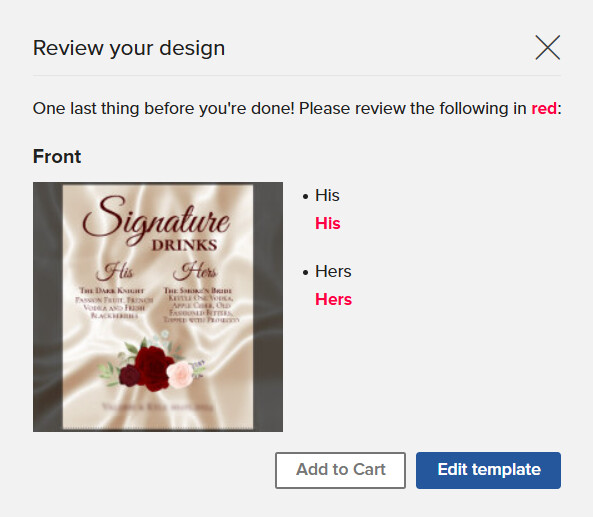593x517 pixels.
Task: Click the Front section heading
Action: (x=57, y=156)
